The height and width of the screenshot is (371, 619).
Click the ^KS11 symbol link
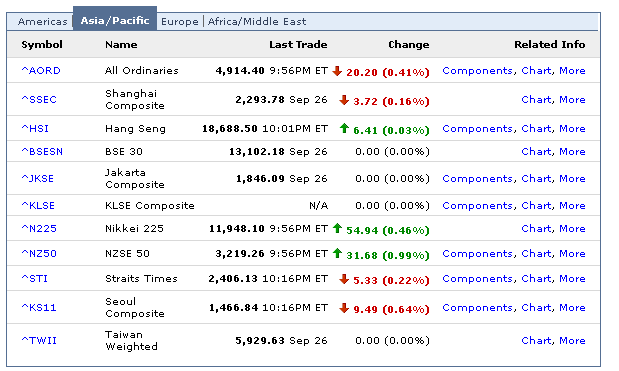tap(39, 307)
